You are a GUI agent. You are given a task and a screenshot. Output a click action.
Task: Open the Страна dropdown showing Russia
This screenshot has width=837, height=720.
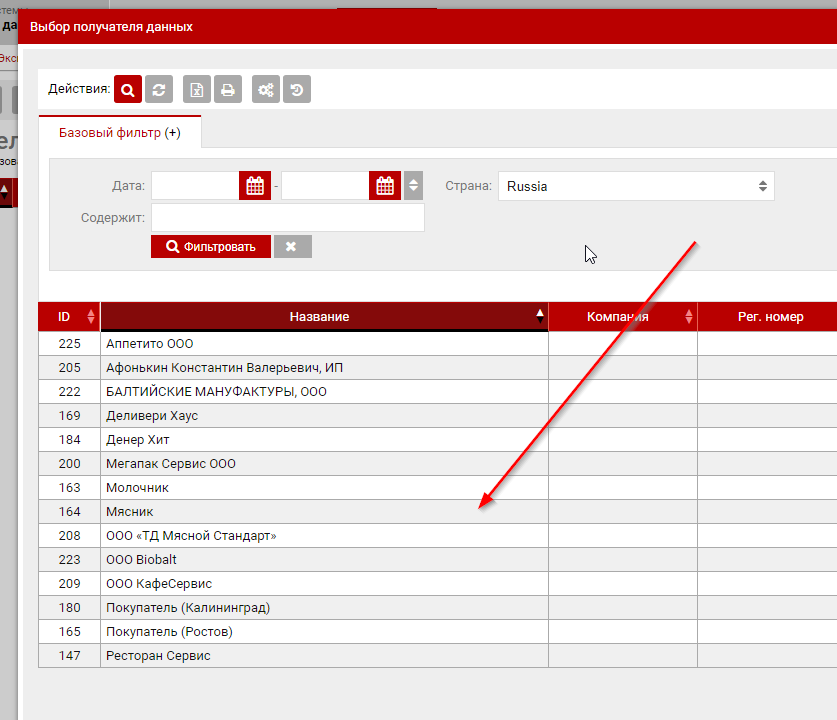coord(636,186)
